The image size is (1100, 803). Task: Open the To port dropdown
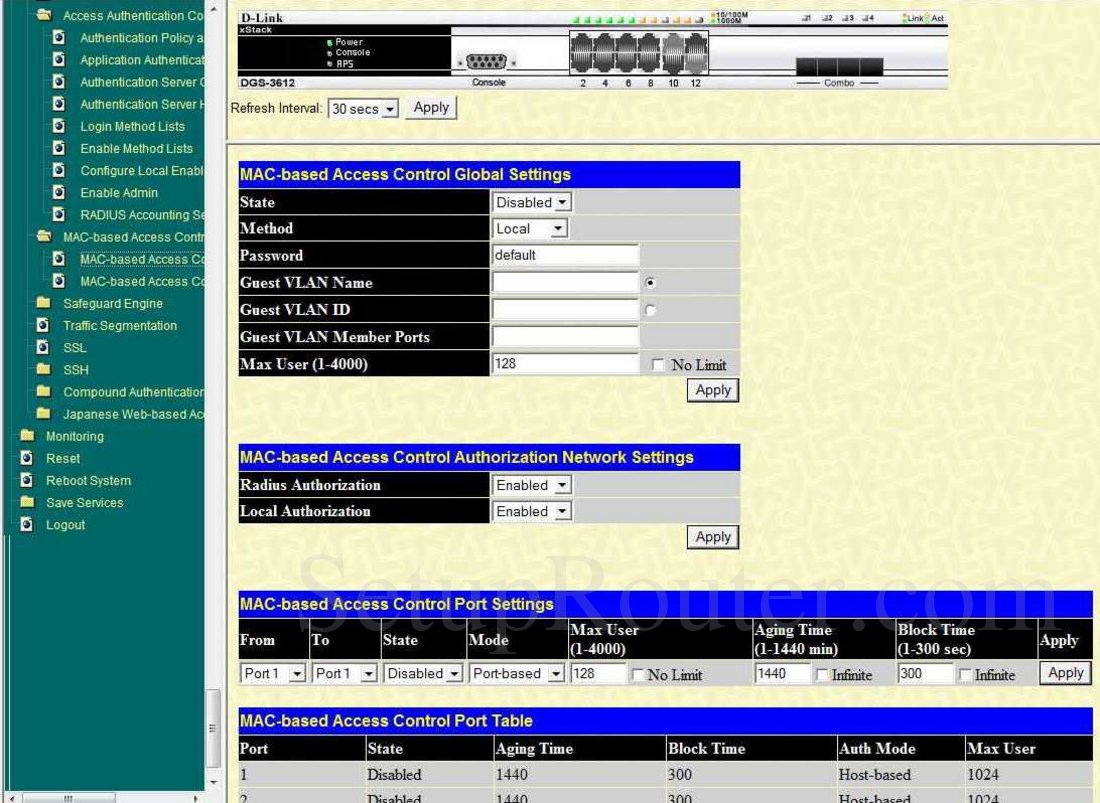pos(344,673)
